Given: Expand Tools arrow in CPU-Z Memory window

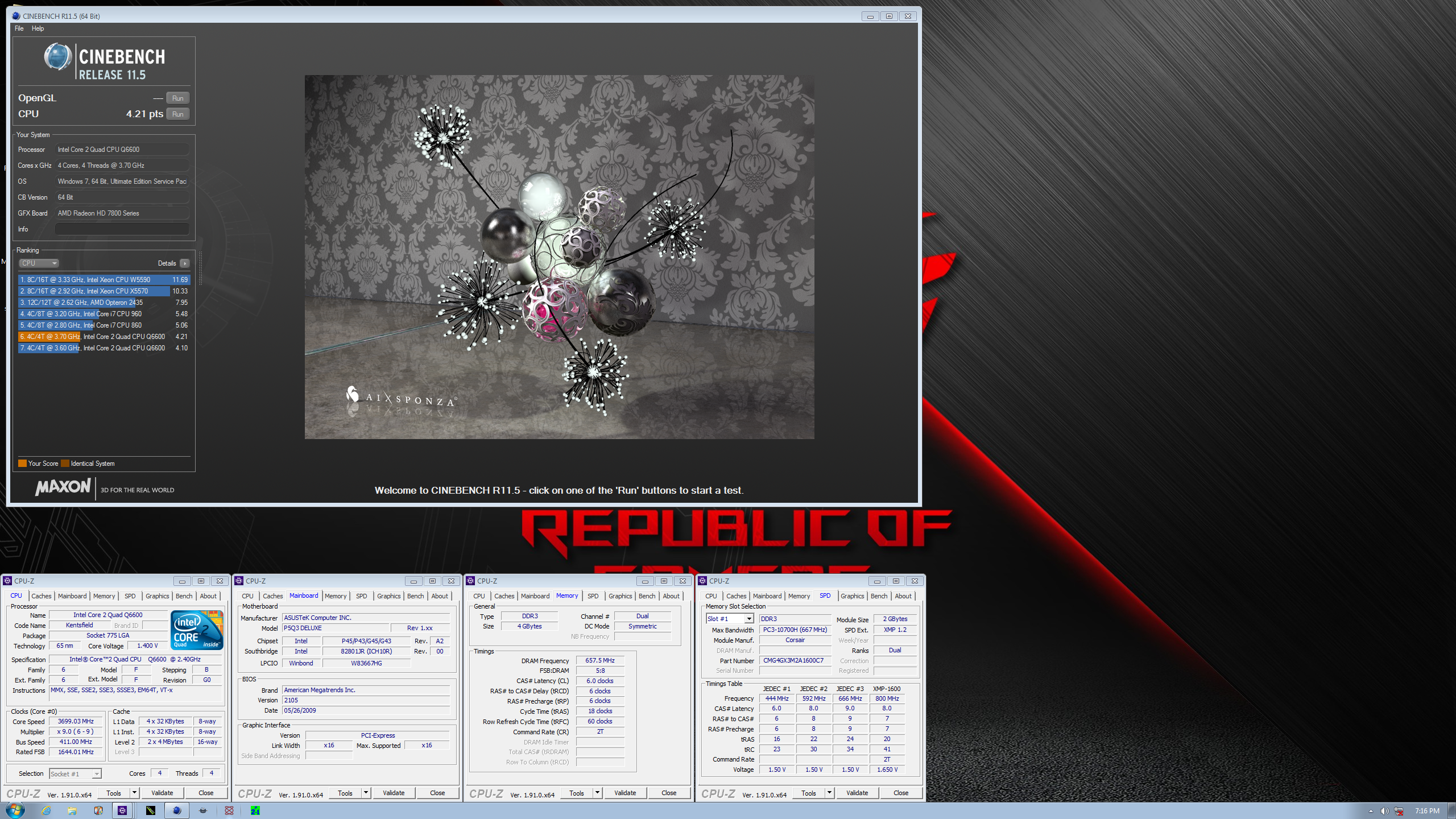Looking at the screenshot, I should pyautogui.click(x=598, y=793).
